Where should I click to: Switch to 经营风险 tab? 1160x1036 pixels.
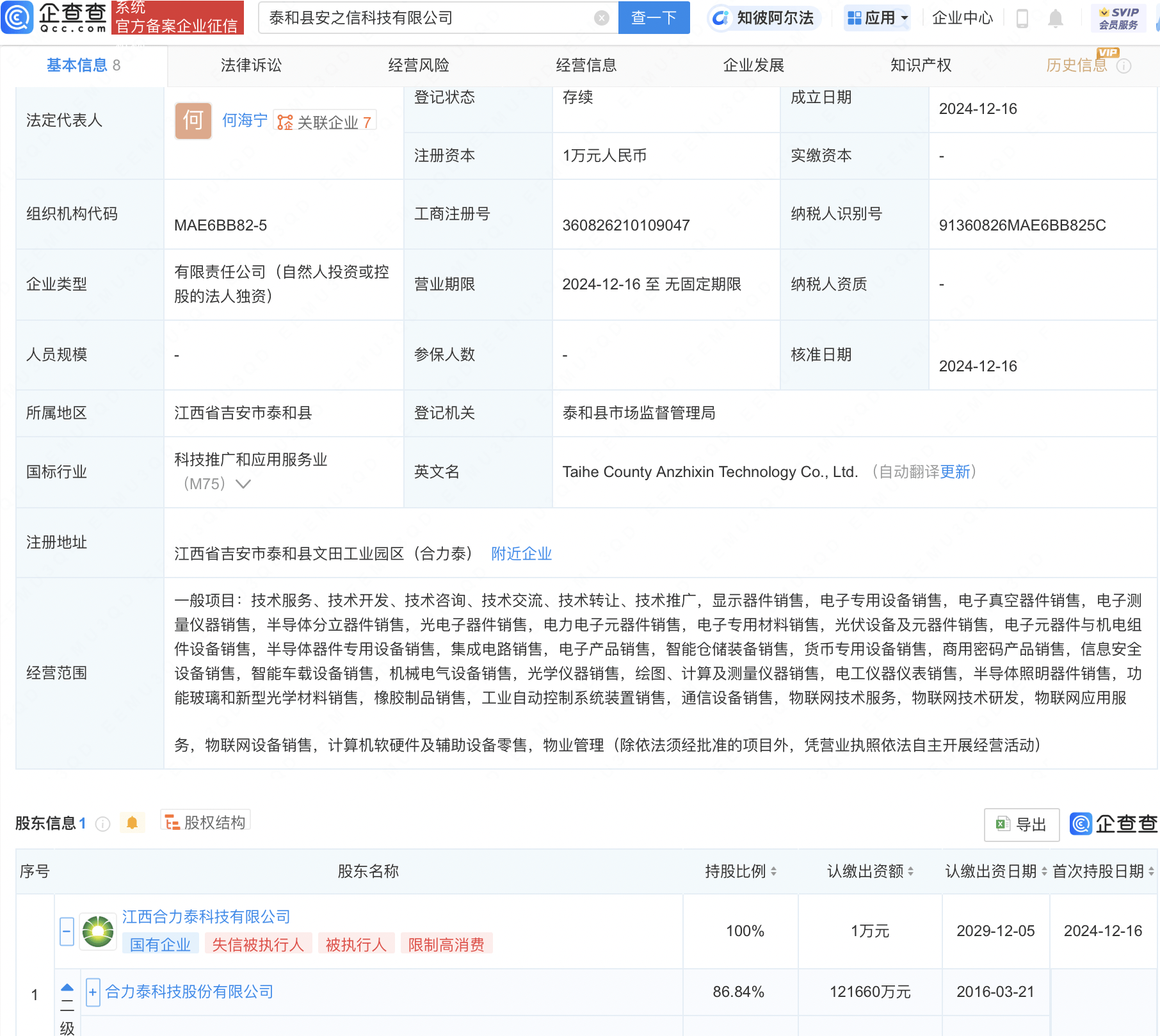pyautogui.click(x=419, y=65)
